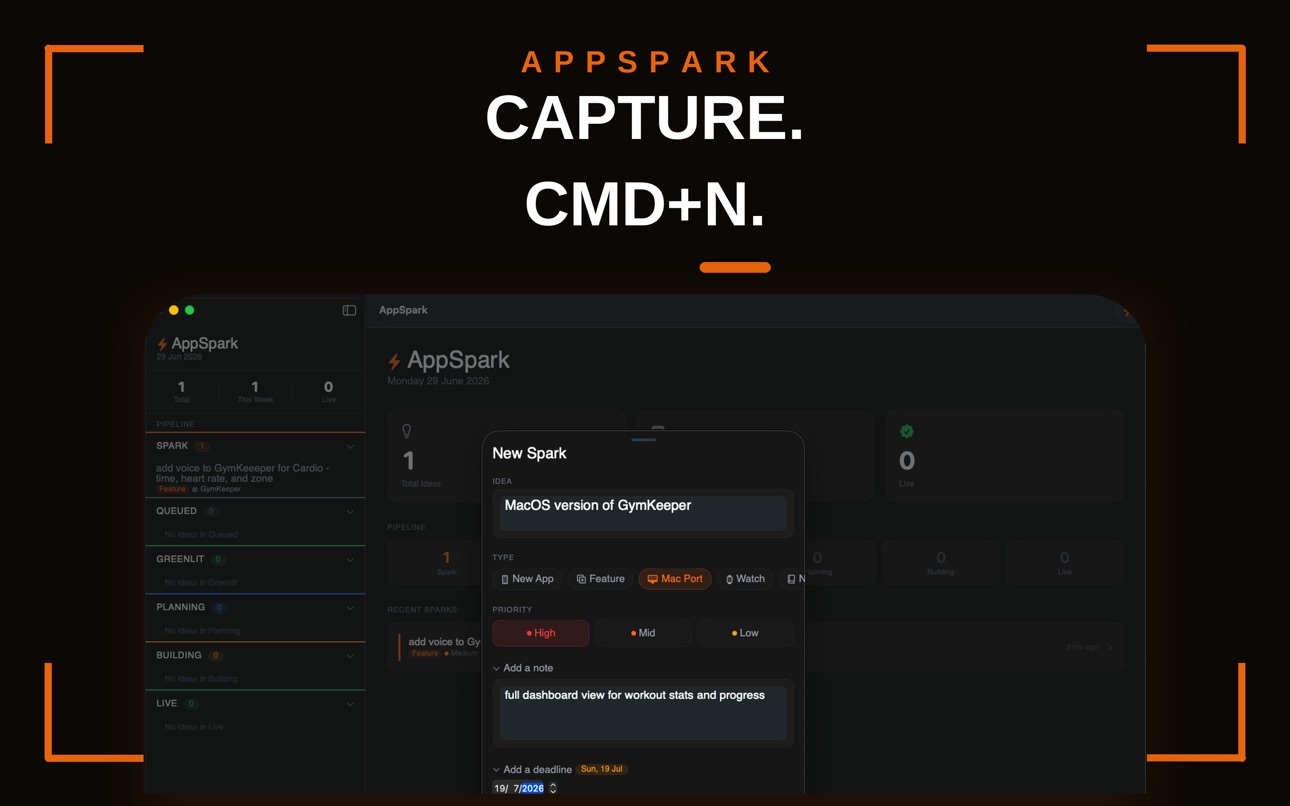The width and height of the screenshot is (1290, 806).
Task: Collapse the Add a note section
Action: pyautogui.click(x=496, y=668)
